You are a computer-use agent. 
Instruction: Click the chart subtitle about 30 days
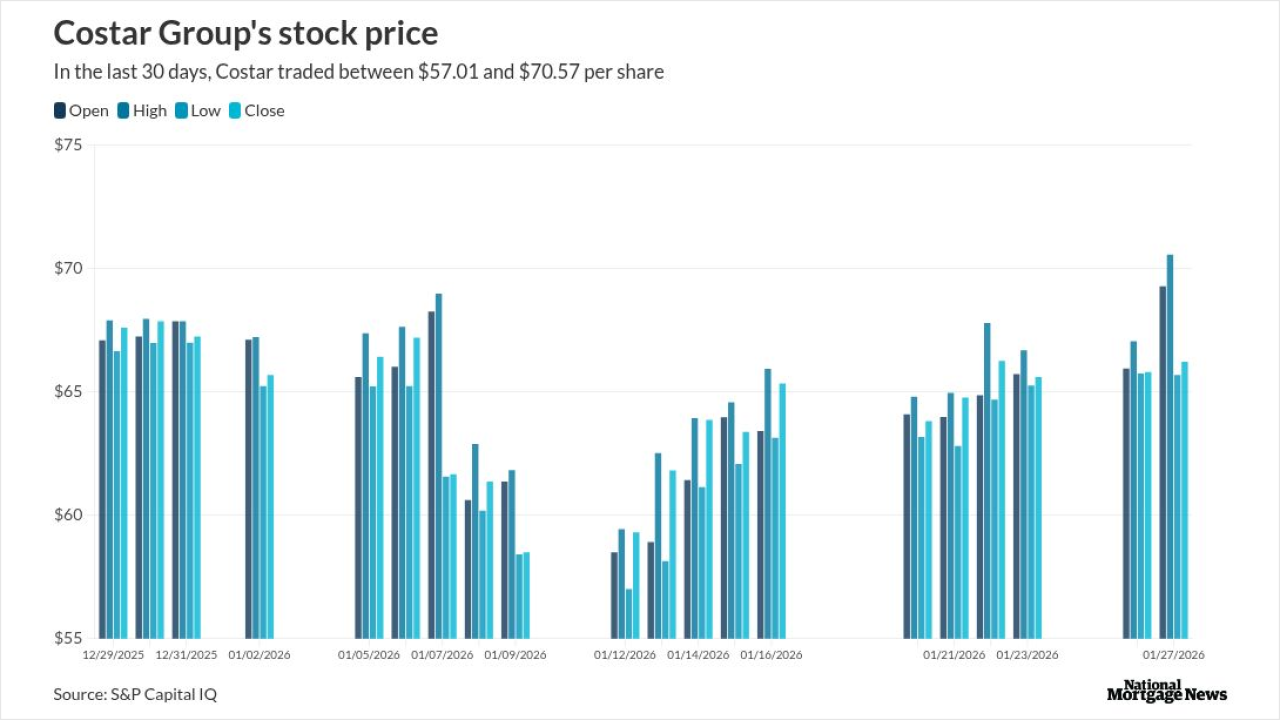(x=358, y=72)
